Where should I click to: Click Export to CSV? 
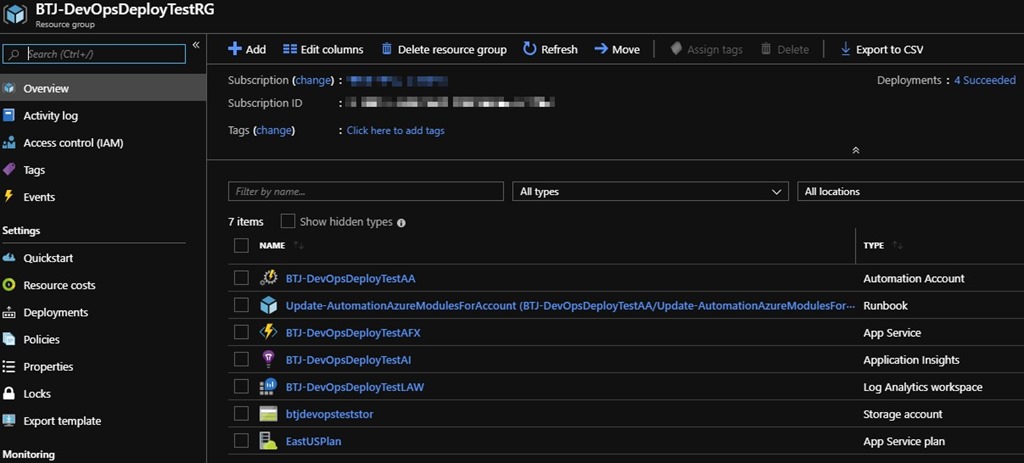click(882, 49)
